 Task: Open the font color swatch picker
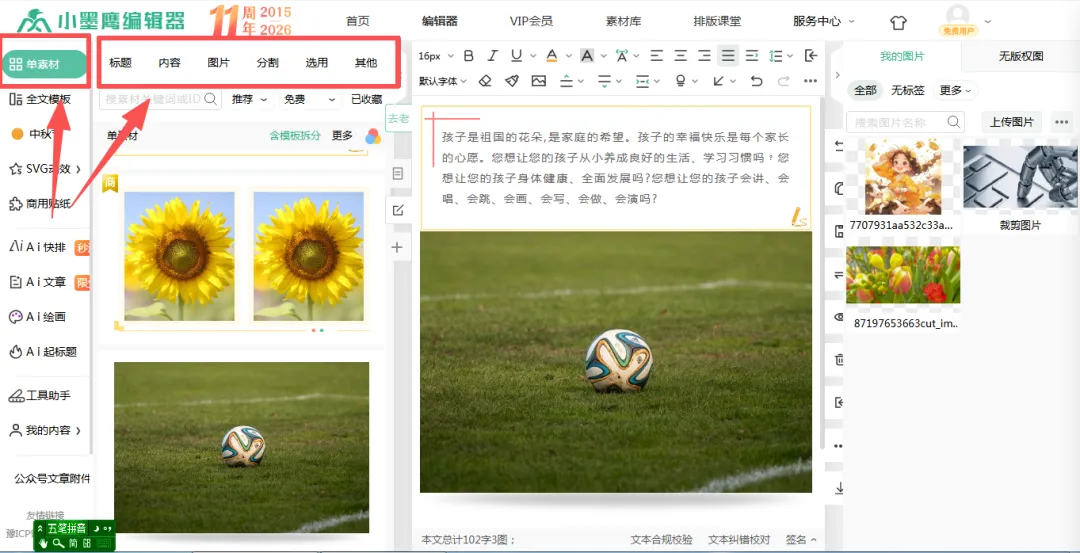[x=551, y=56]
